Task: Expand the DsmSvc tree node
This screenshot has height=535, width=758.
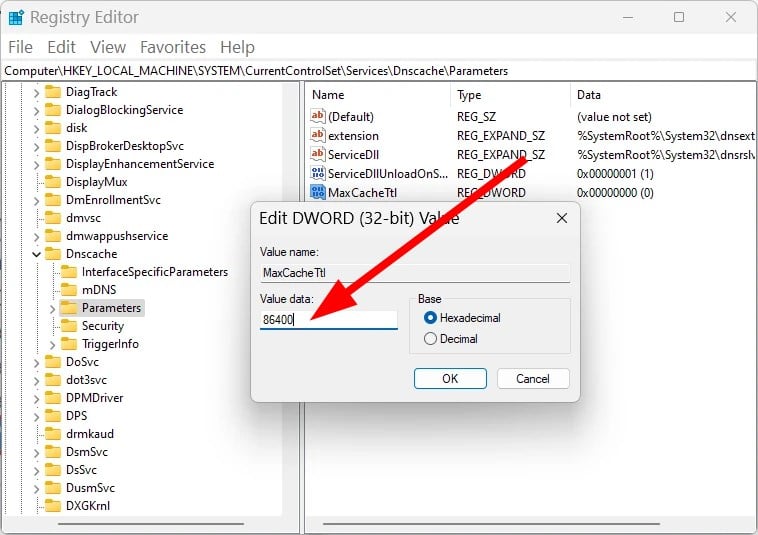Action: point(36,452)
